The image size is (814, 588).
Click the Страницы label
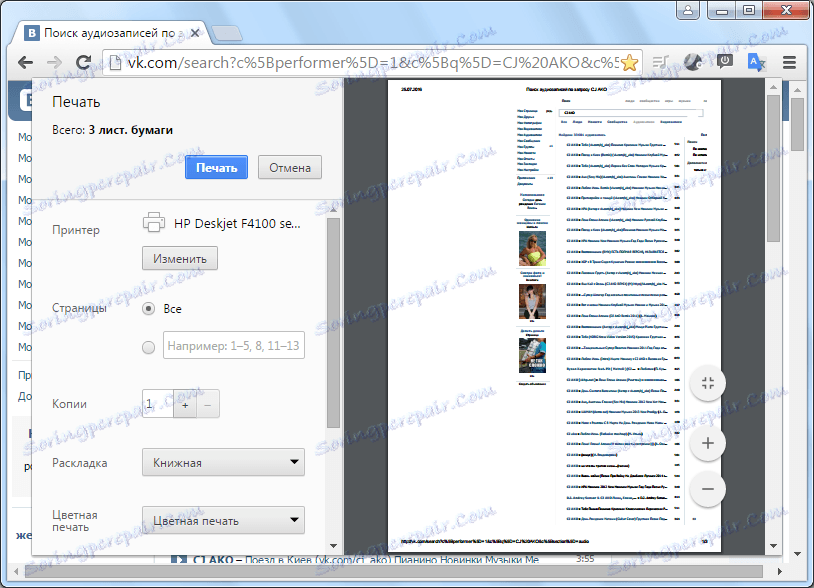point(79,308)
